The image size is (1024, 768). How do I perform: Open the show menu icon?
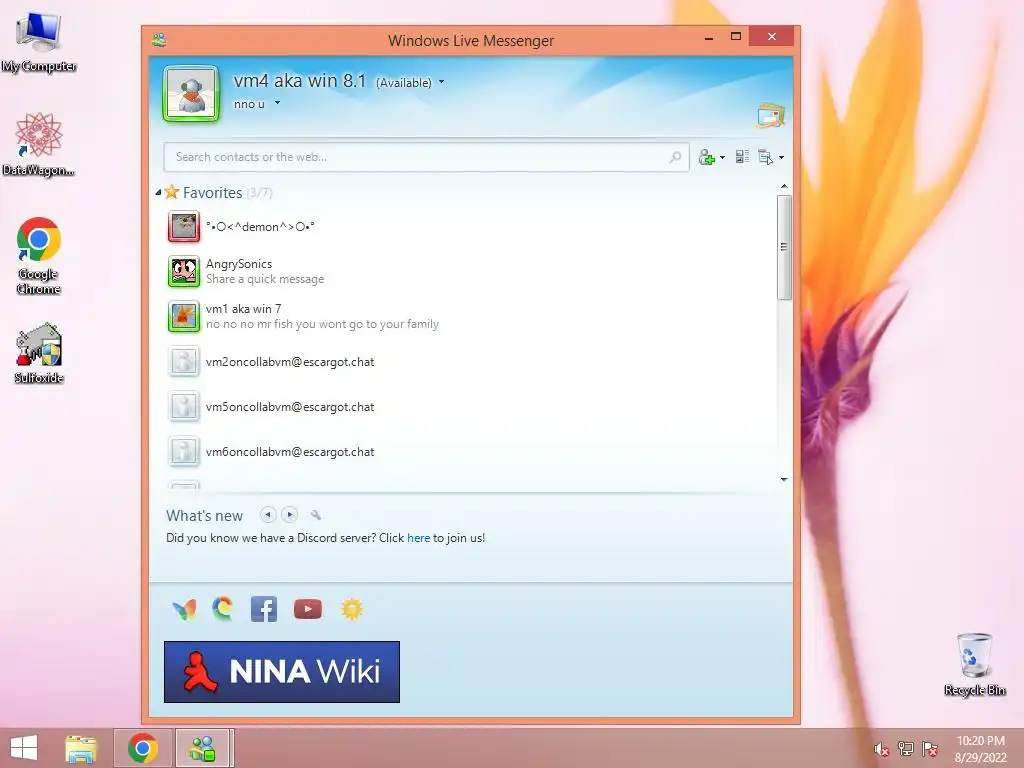[x=765, y=157]
